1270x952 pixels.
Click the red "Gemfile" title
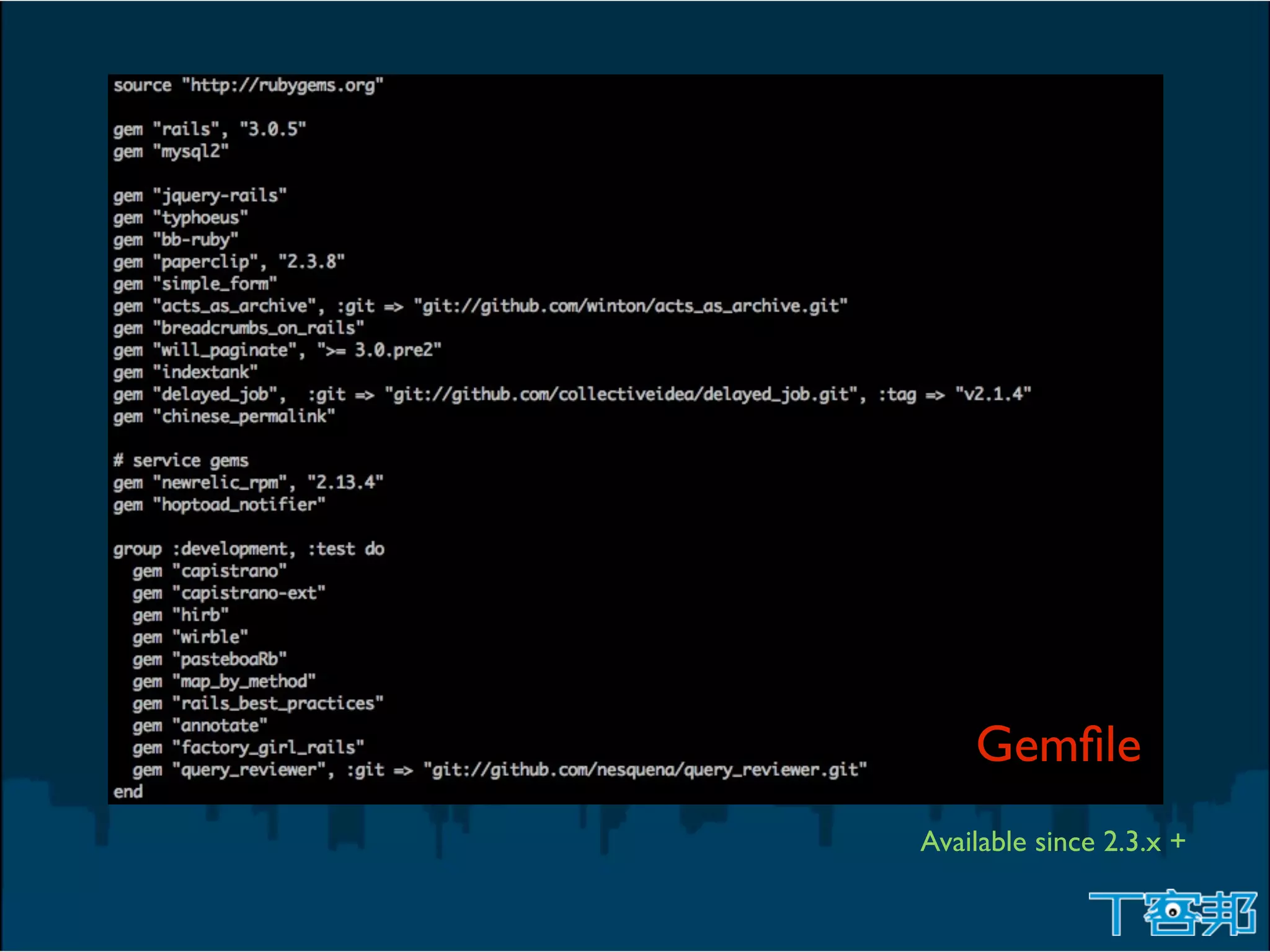tap(1059, 744)
